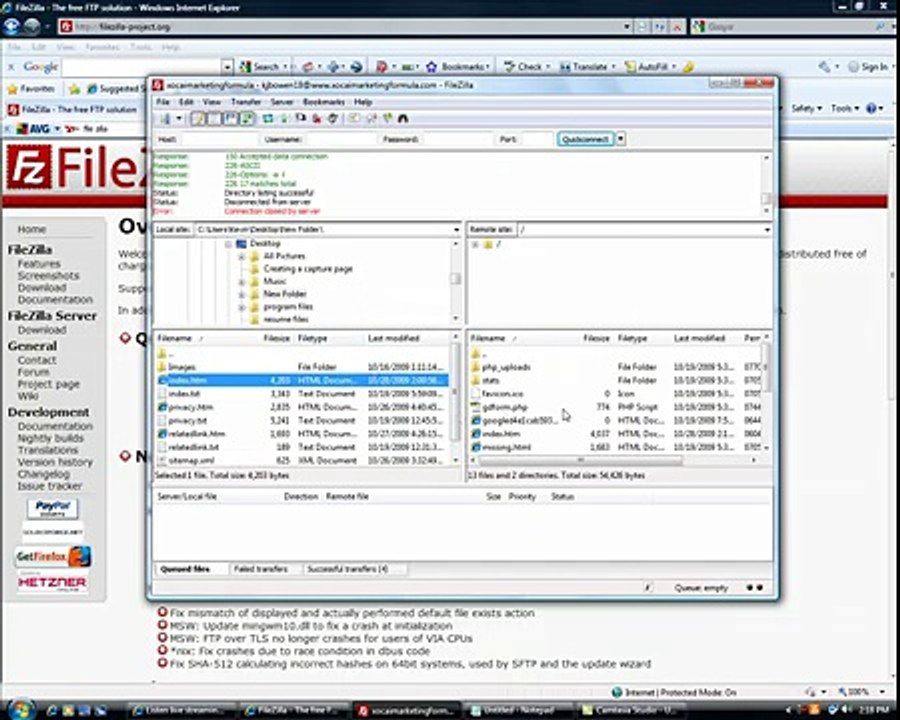
Task: Expand the All Pictures folder node
Action: pos(242,256)
